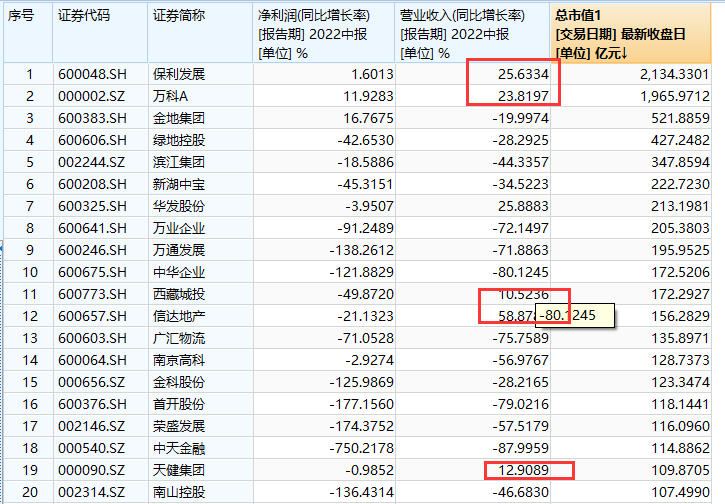
Task: Select stock code 600048.SH
Action: coord(92,74)
